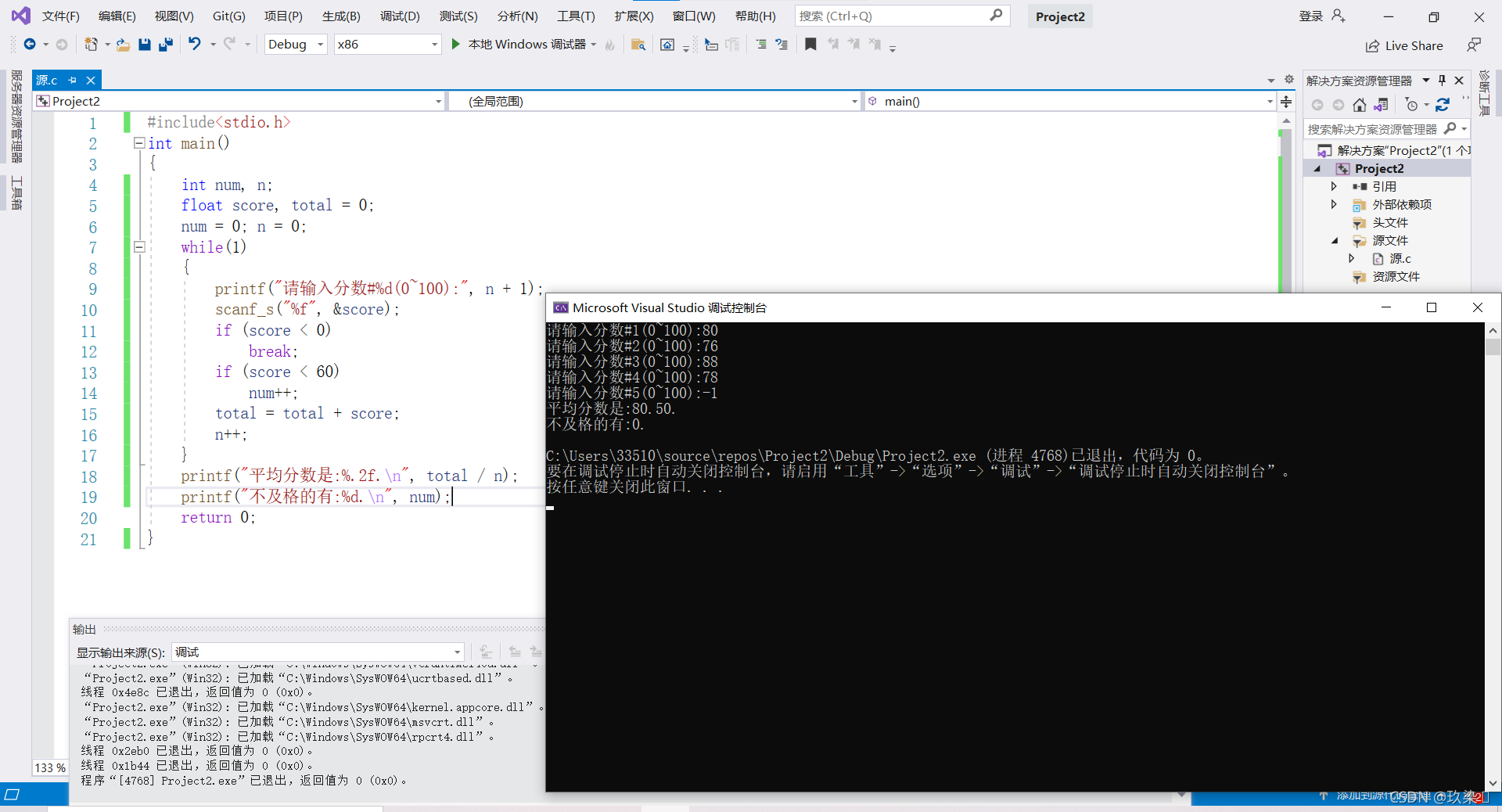Open the 显示输出来源 调试 dropdown
1502x812 pixels.
[318, 652]
